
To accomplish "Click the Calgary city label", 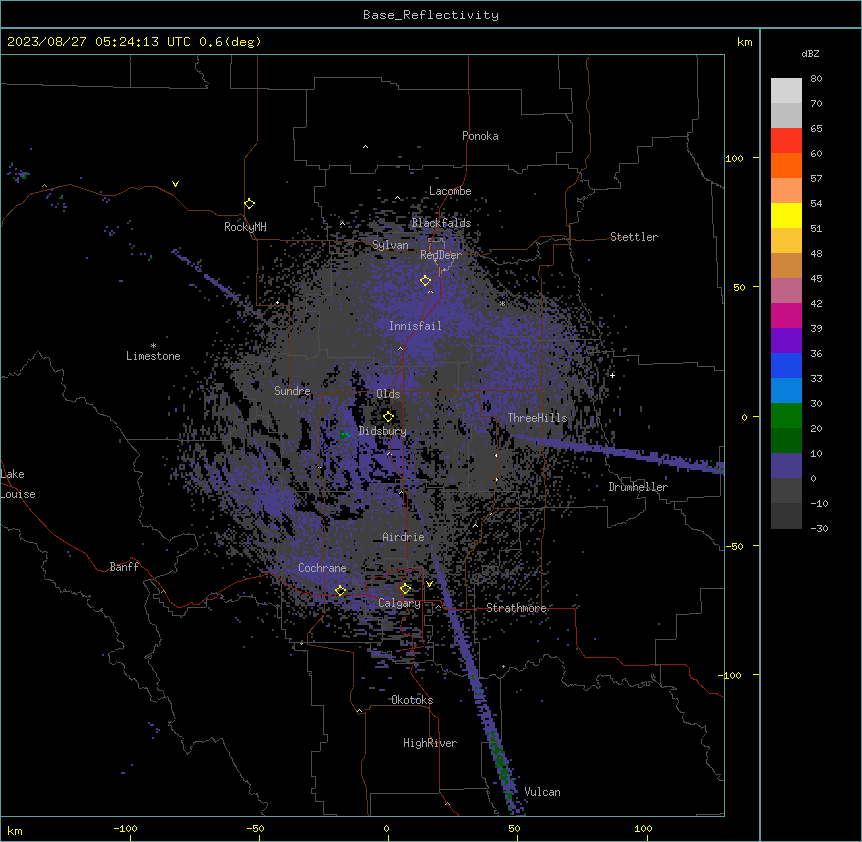I will click(399, 603).
